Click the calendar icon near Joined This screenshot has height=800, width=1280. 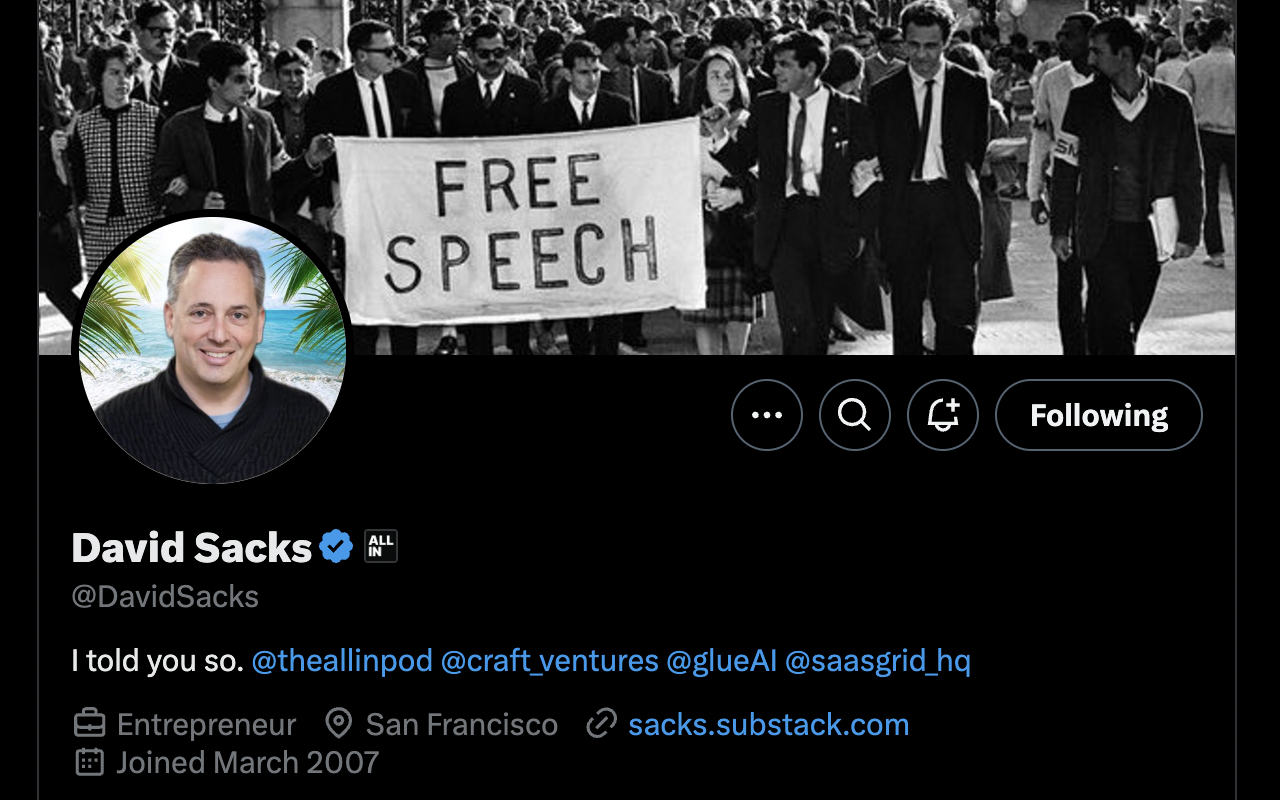(x=90, y=762)
